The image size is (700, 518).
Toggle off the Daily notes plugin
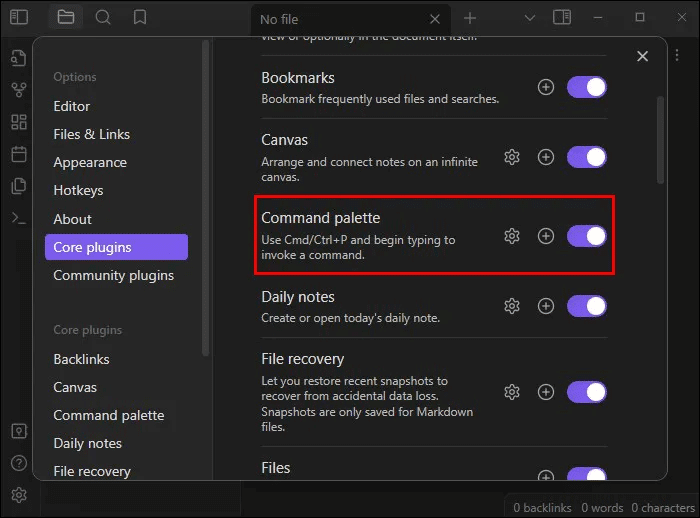pyautogui.click(x=587, y=306)
